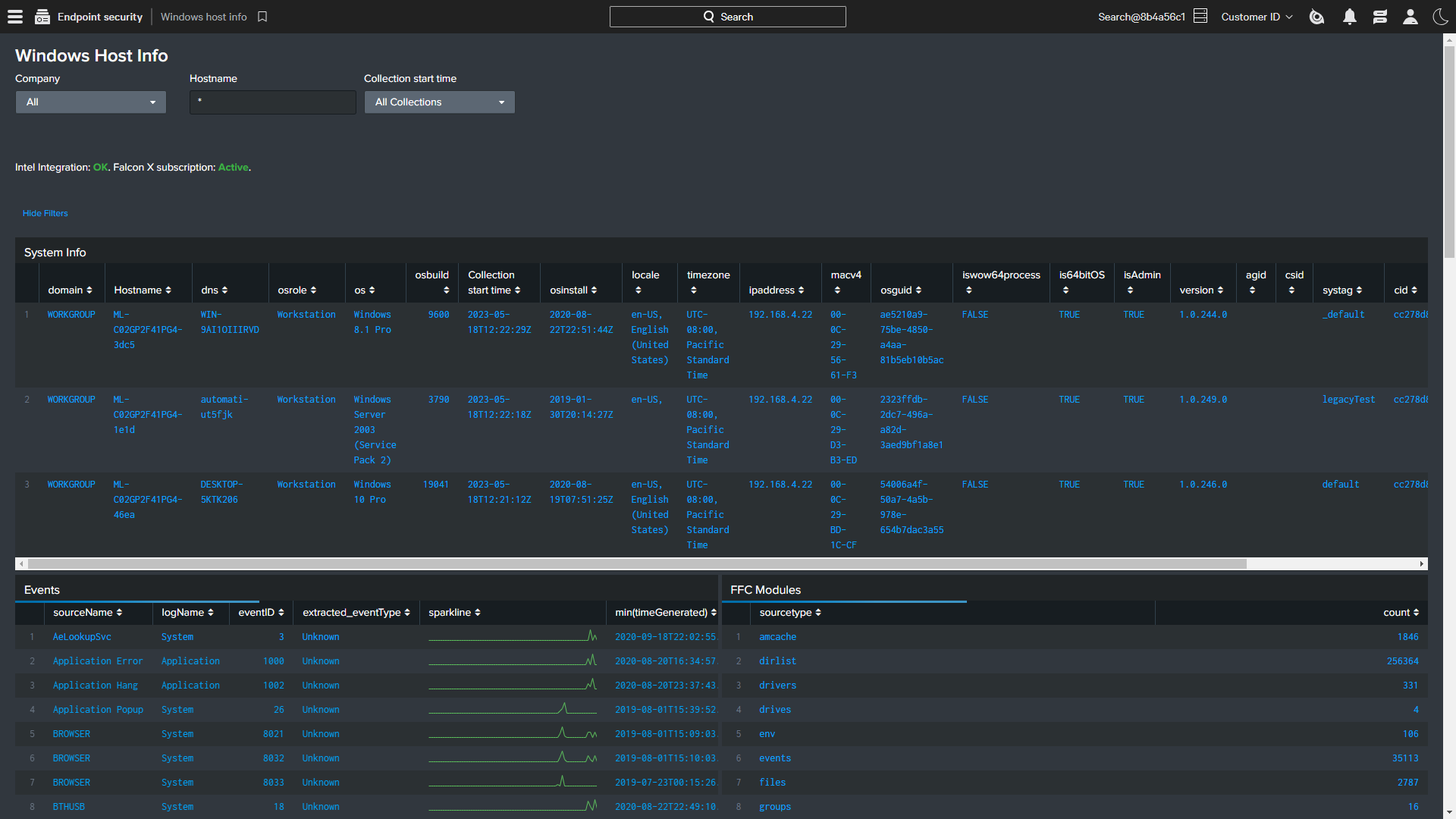Open the Falcon bird icon in header
The width and height of the screenshot is (1456, 819).
pos(1317,17)
